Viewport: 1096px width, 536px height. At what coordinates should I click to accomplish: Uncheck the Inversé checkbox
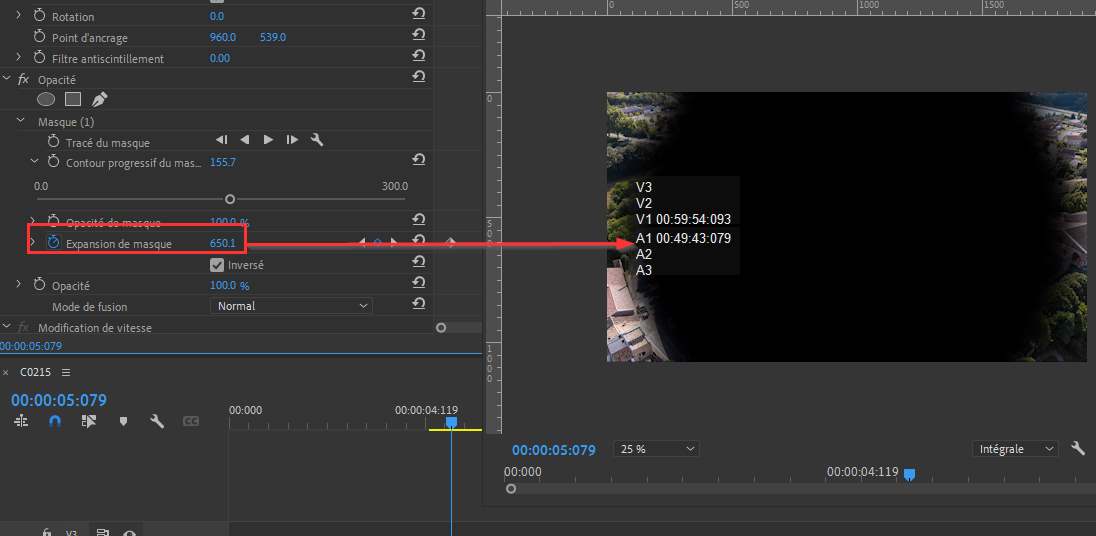coord(217,265)
